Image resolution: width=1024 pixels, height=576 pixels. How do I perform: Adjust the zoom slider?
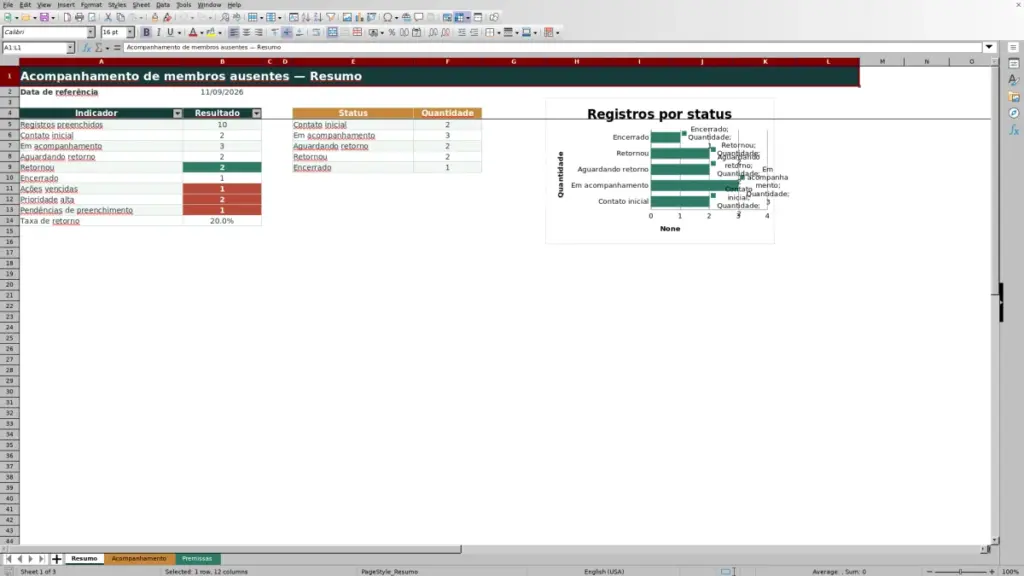click(x=960, y=571)
